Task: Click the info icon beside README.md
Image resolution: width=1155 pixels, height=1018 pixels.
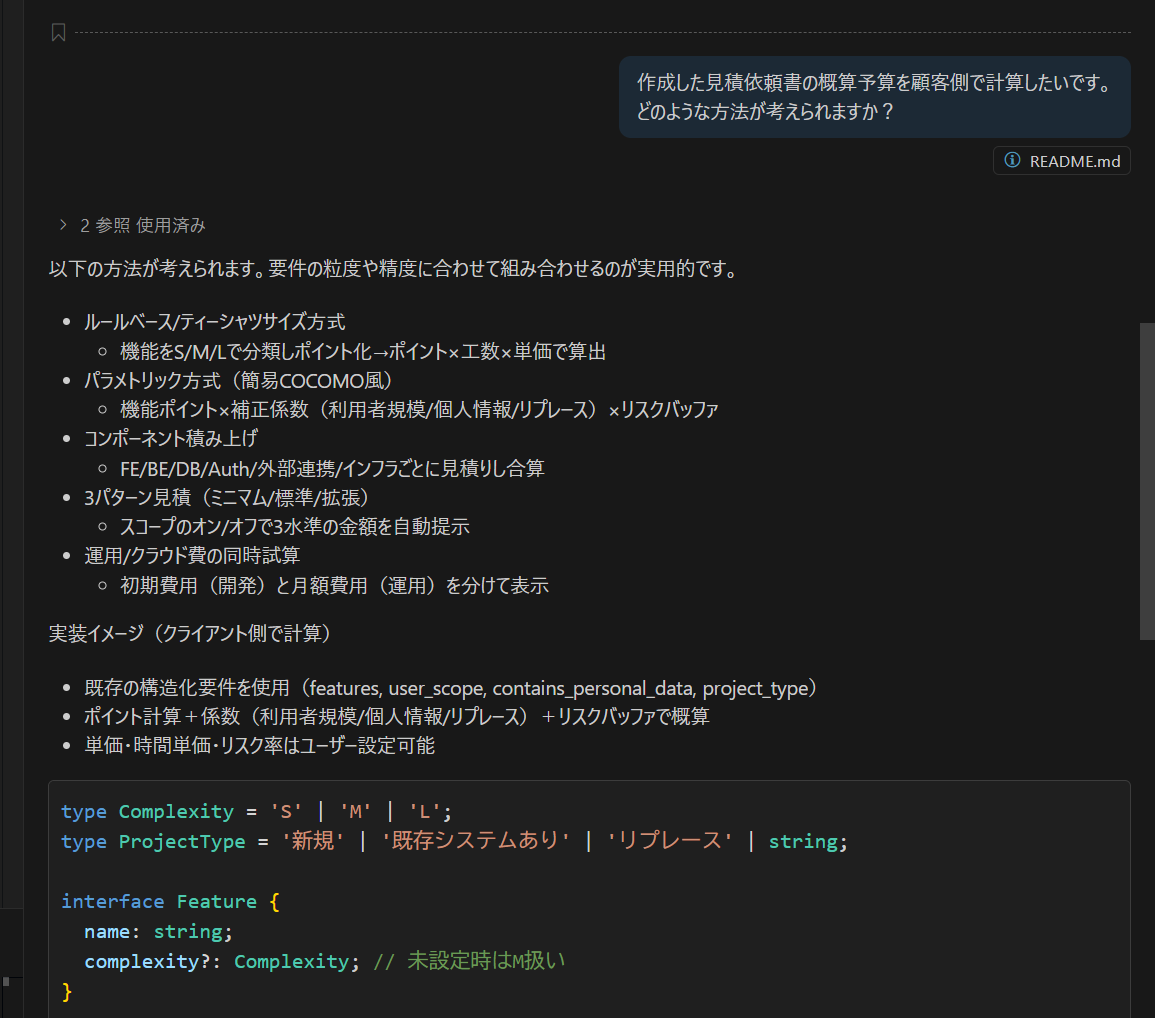Action: (x=1012, y=161)
